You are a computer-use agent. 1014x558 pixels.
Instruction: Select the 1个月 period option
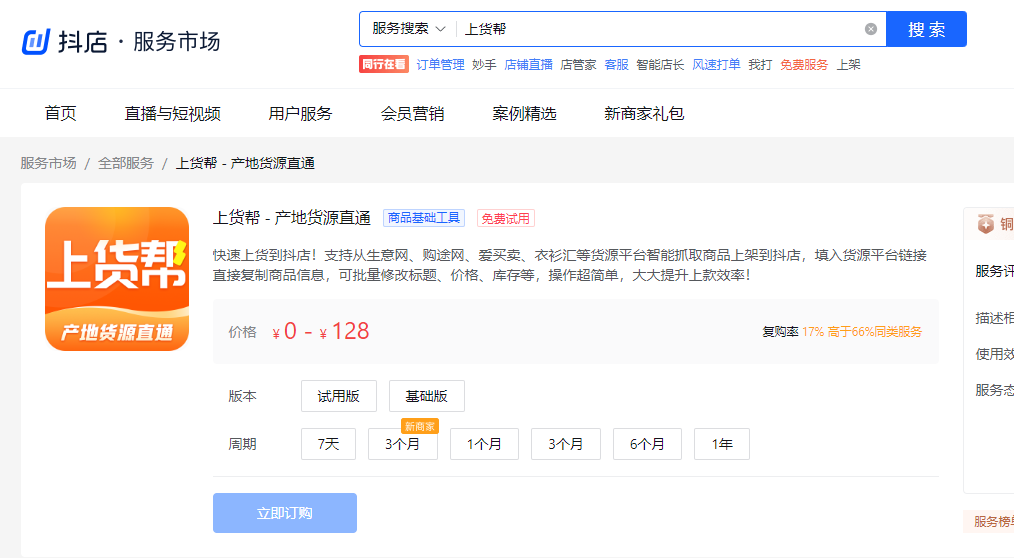(484, 444)
